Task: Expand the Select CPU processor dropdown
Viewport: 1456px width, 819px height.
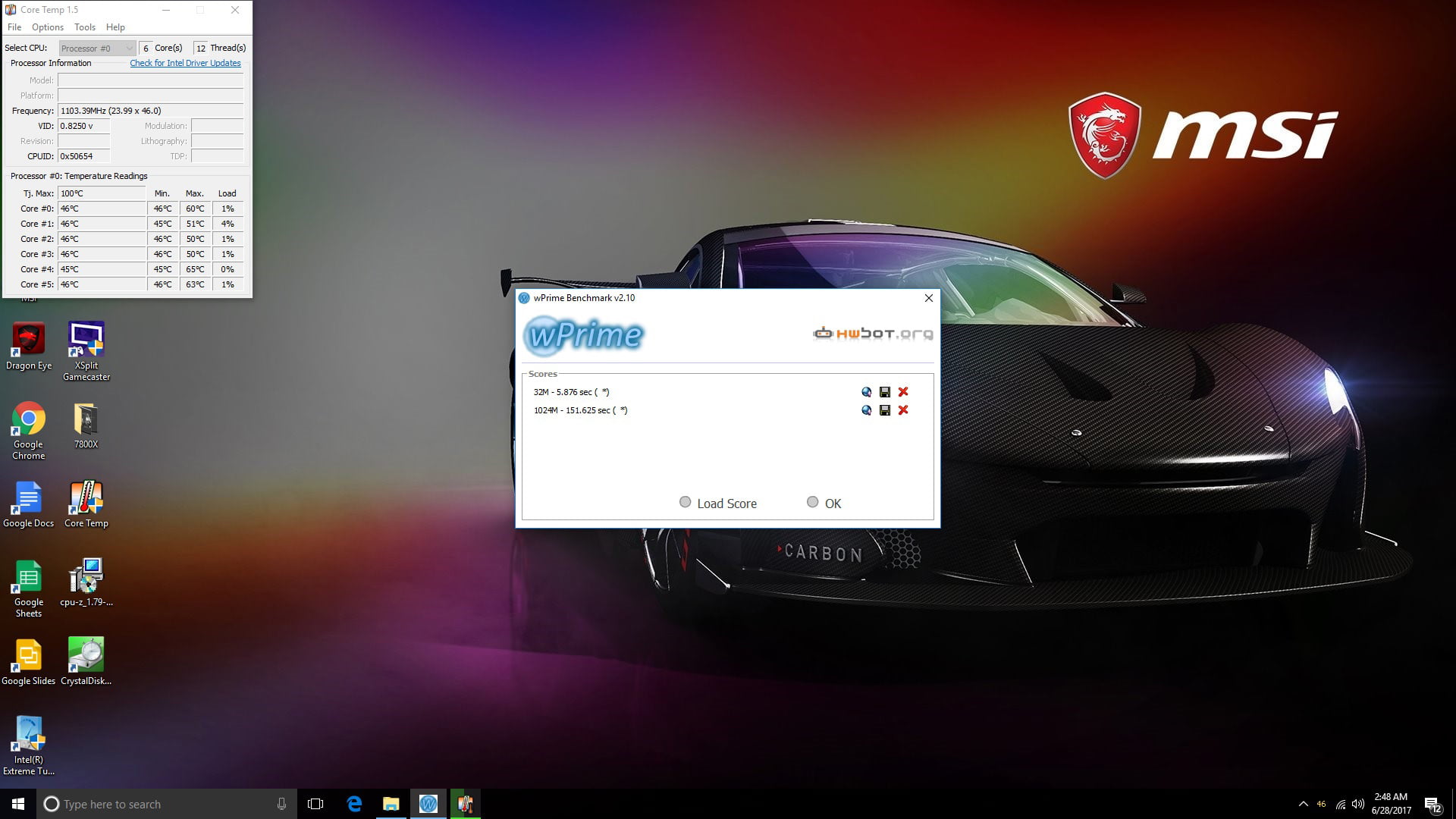Action: tap(97, 48)
